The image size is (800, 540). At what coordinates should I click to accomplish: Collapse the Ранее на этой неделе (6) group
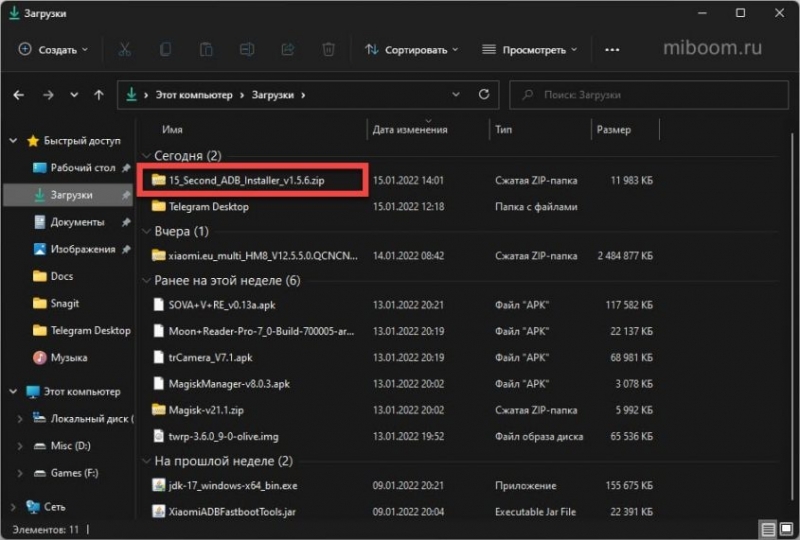(146, 280)
